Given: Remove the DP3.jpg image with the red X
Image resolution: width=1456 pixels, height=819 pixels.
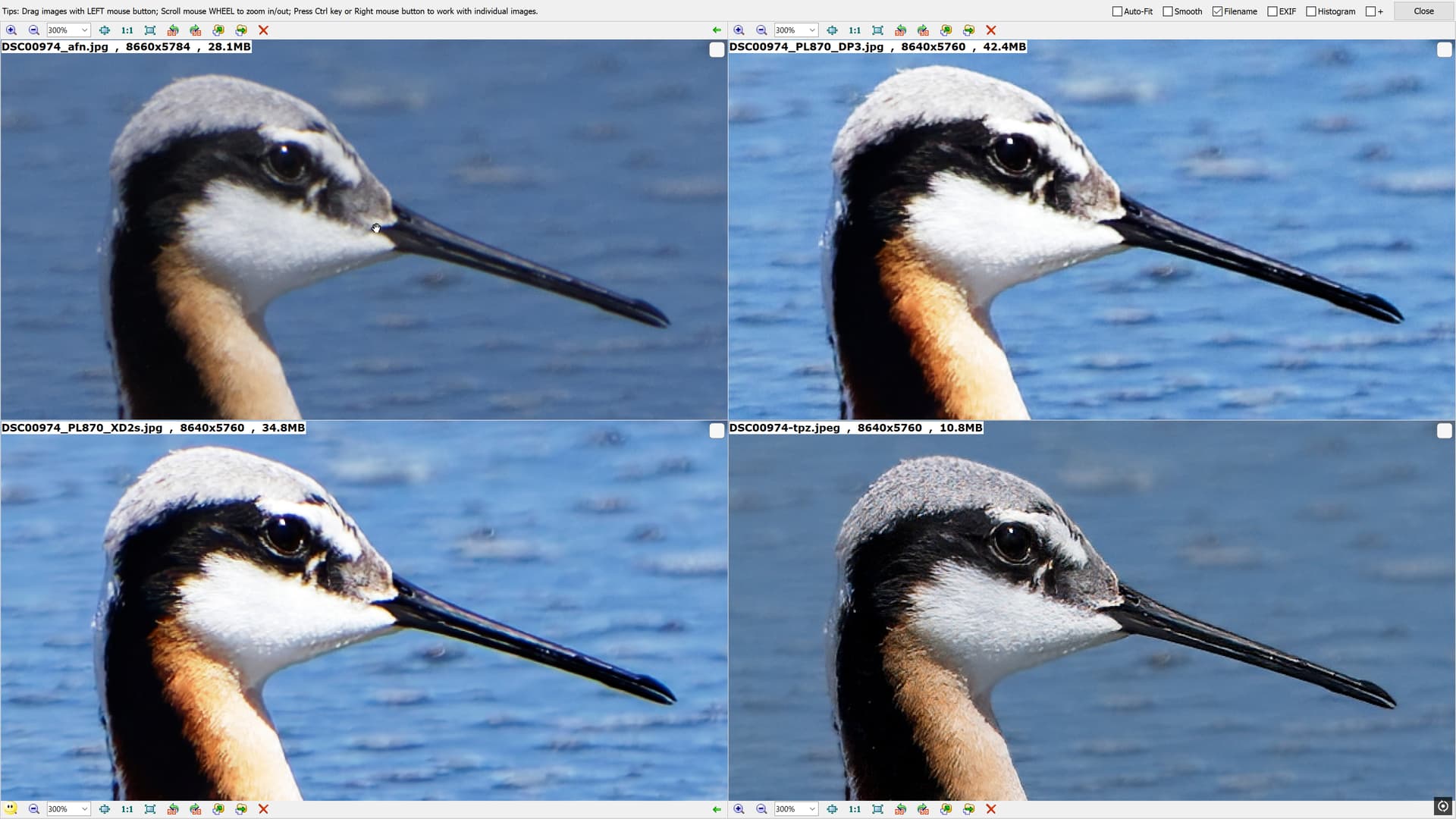Looking at the screenshot, I should pyautogui.click(x=991, y=30).
